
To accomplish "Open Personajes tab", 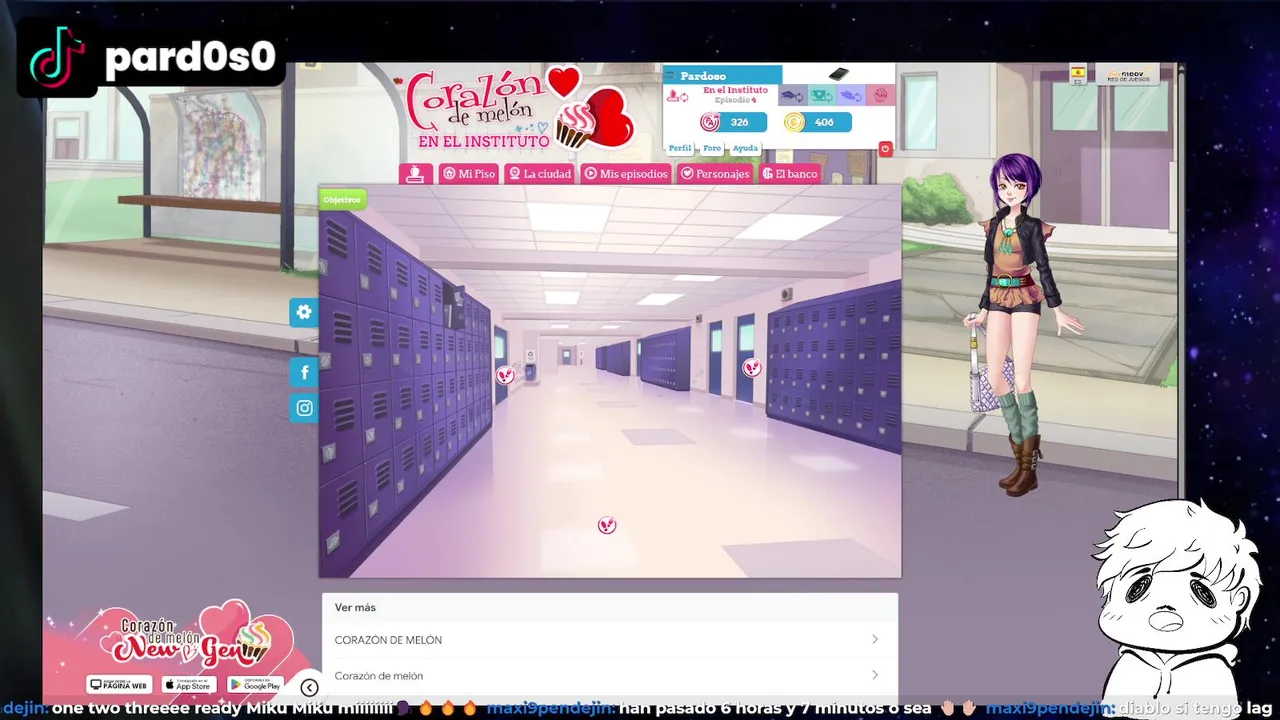I will coord(715,174).
